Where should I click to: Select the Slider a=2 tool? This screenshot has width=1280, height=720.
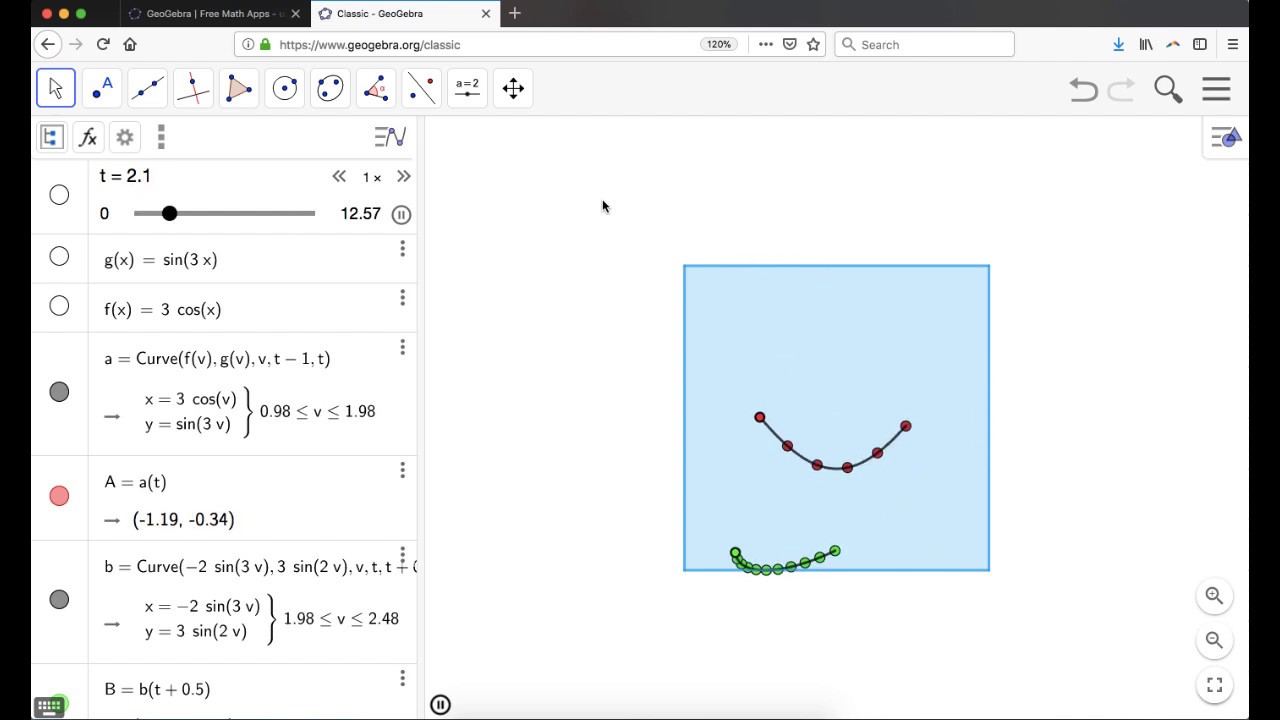point(467,88)
